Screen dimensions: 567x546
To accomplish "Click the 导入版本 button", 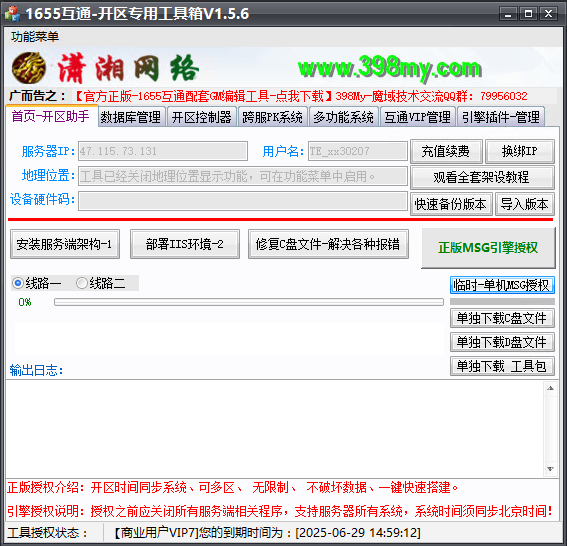I will [x=524, y=204].
